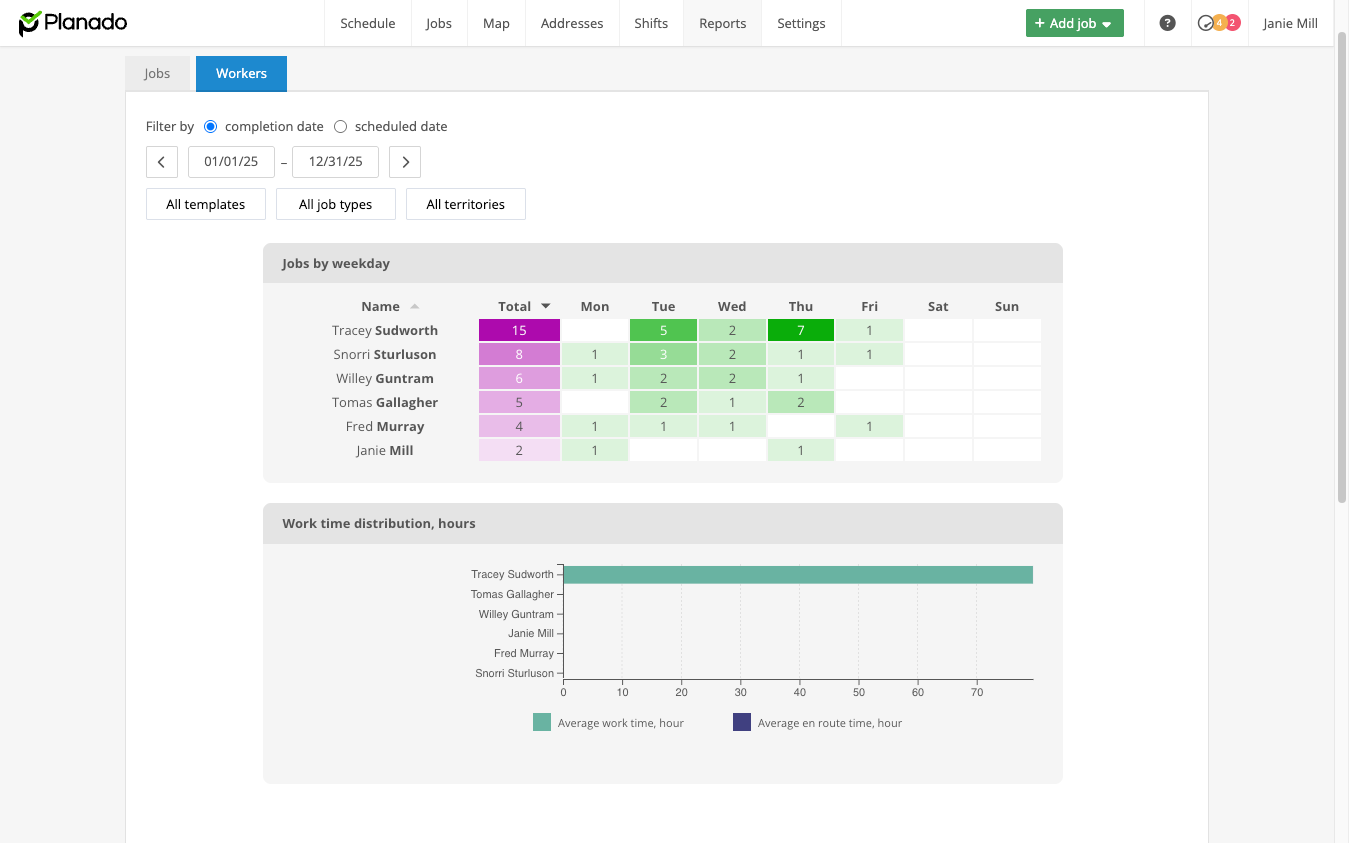Open the help question mark icon
1349x843 pixels.
[x=1167, y=23]
